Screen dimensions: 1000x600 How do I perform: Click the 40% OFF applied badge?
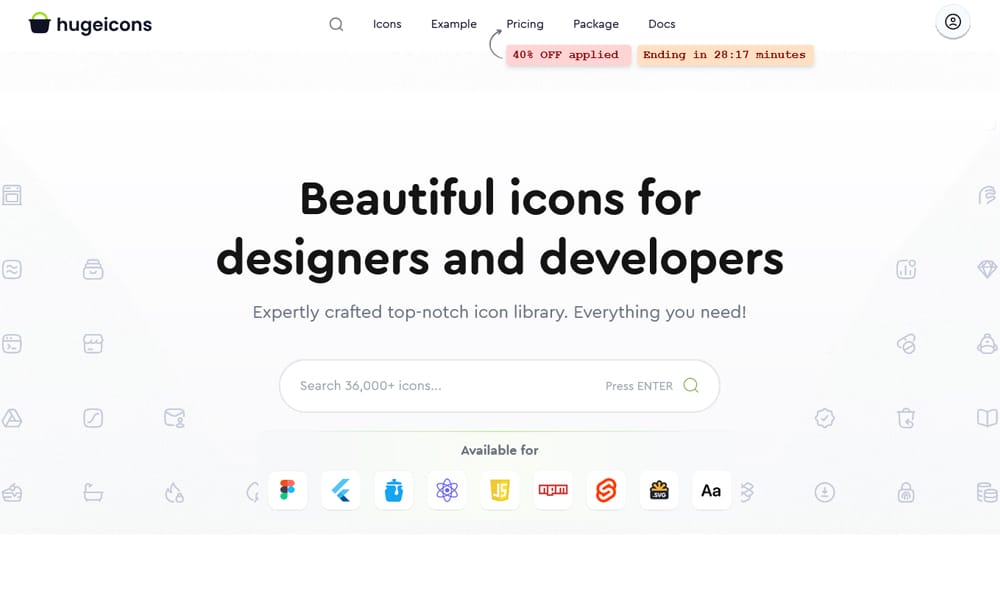568,55
